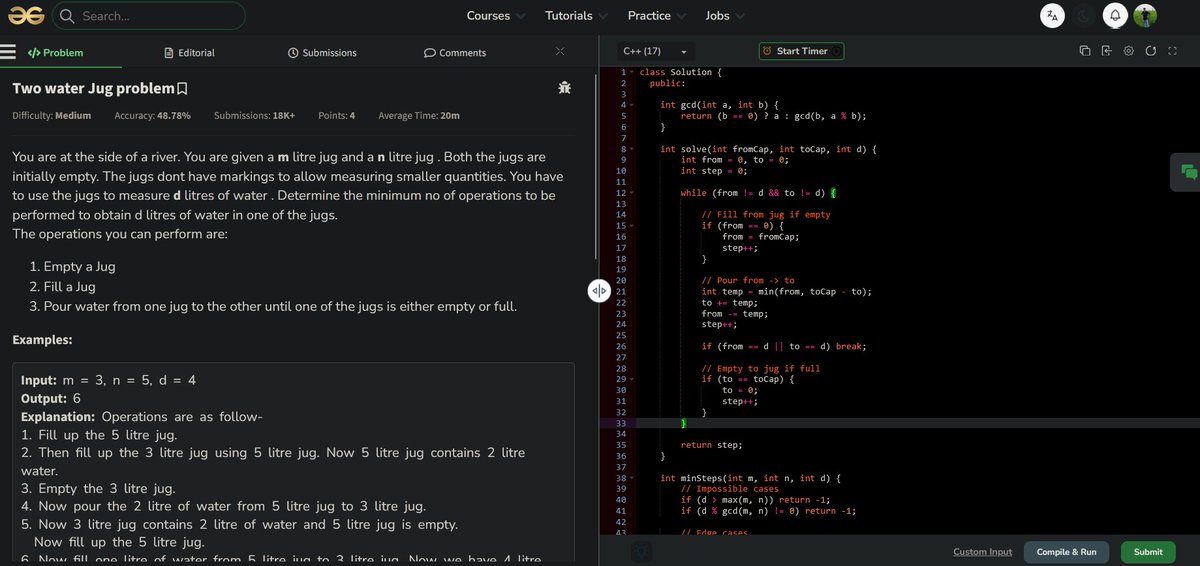The height and width of the screenshot is (566, 1200).
Task: Open the language translate icon
Action: (1053, 15)
